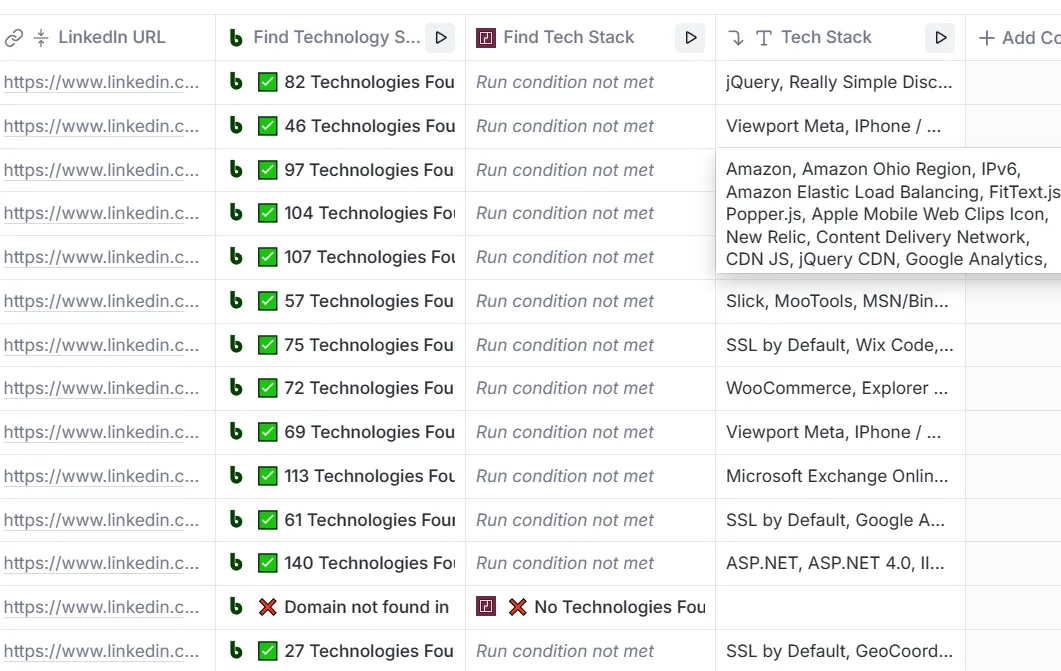Select the 46 Technologies Found cell
Screen dimensions: 1061x671
click(340, 126)
